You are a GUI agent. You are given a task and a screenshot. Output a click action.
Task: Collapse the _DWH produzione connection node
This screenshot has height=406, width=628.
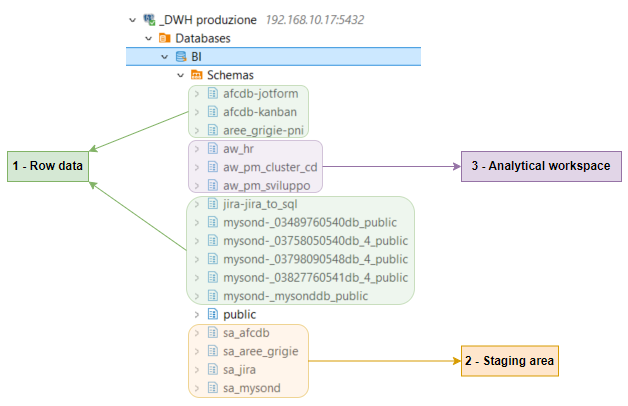[133, 20]
